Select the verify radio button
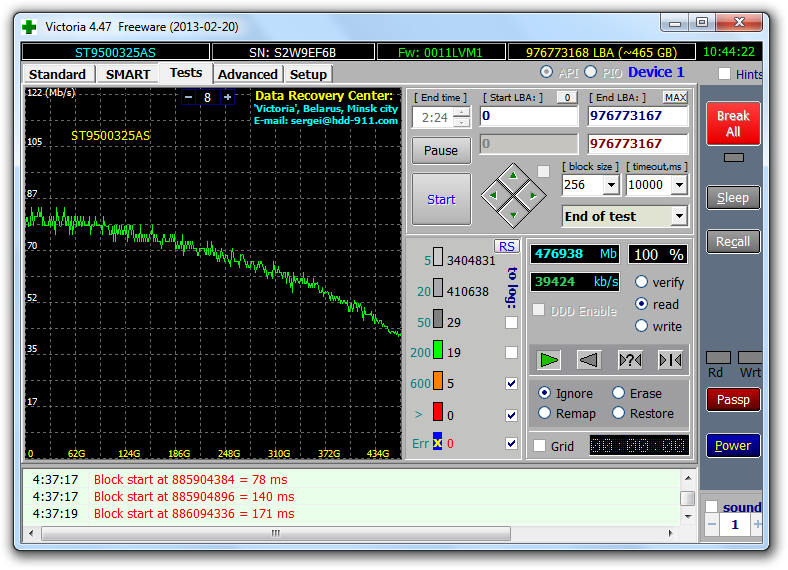Screen dimensions: 788x570 [x=641, y=282]
